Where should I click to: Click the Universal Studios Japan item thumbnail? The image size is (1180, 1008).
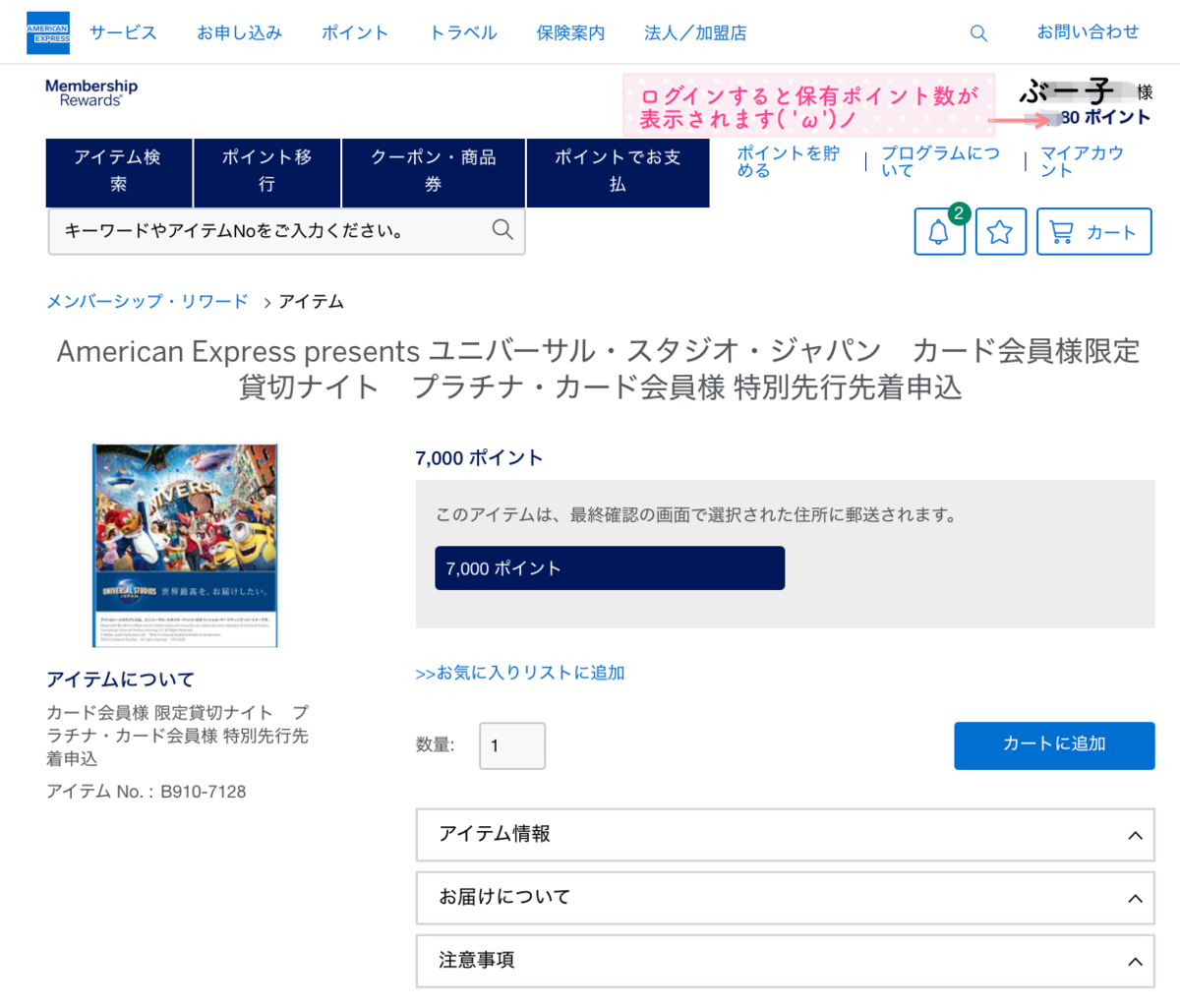(x=185, y=545)
